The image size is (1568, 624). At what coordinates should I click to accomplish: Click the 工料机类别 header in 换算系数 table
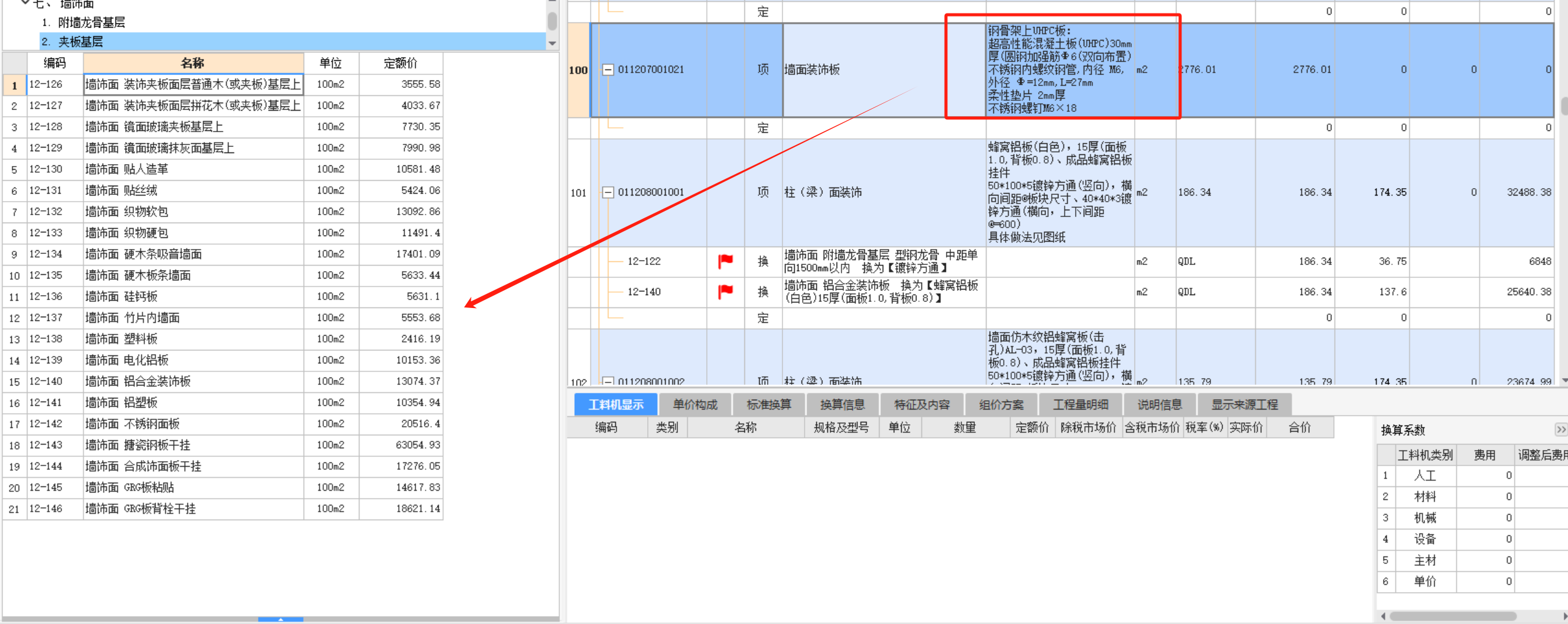1425,455
